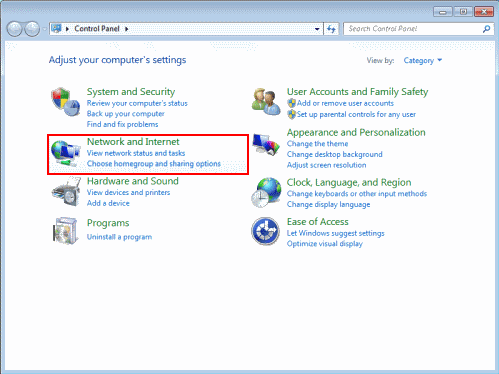Click Change the theme
The width and height of the screenshot is (499, 374).
click(317, 144)
